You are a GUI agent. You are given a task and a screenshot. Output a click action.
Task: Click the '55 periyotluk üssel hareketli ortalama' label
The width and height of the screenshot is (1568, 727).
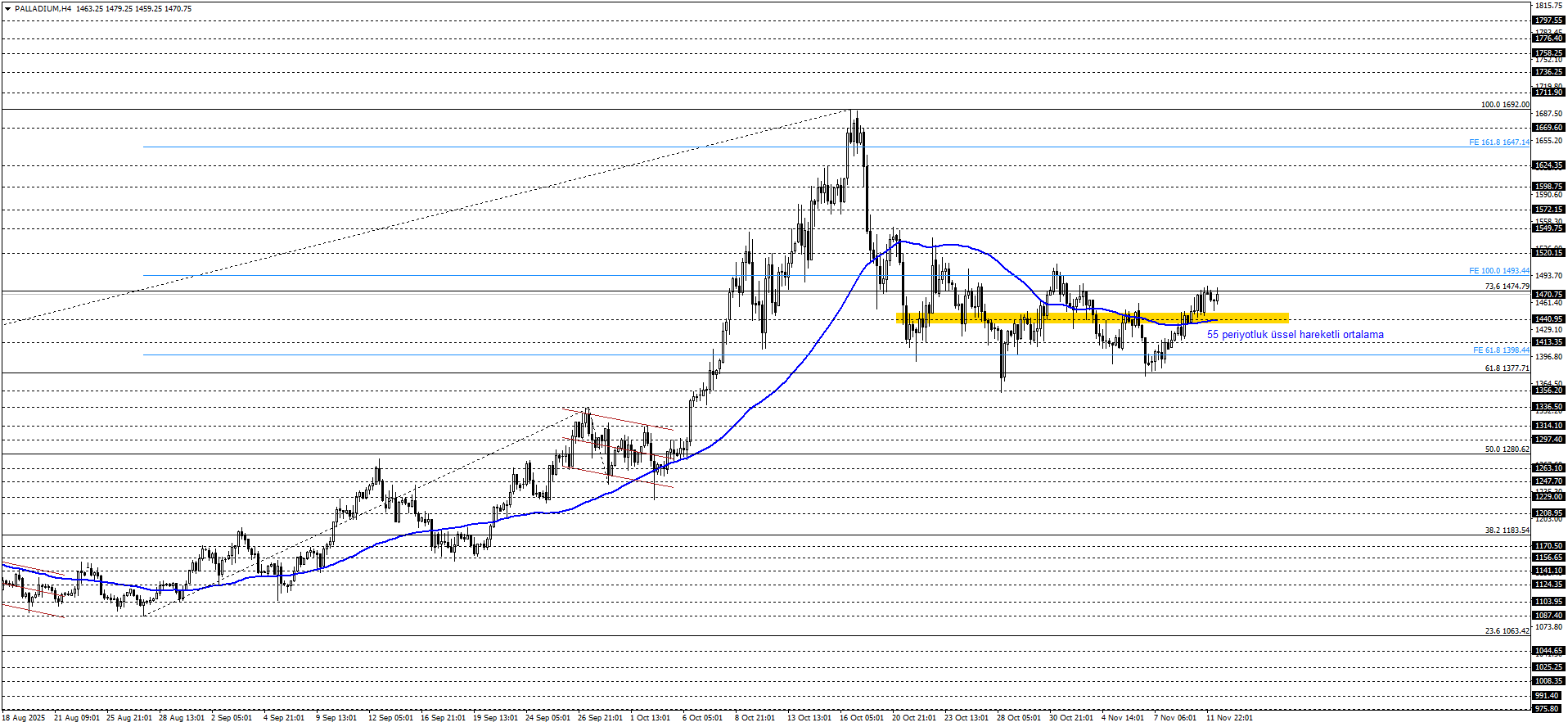pyautogui.click(x=1295, y=335)
